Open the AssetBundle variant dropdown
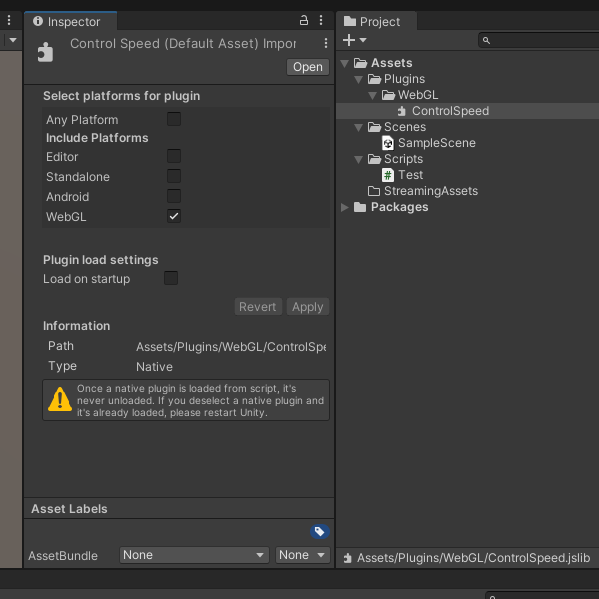 pyautogui.click(x=302, y=555)
